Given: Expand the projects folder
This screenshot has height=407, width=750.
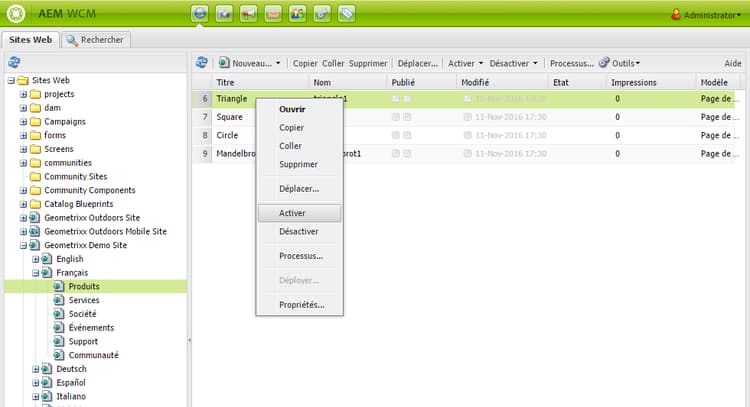Looking at the screenshot, I should click(x=23, y=94).
